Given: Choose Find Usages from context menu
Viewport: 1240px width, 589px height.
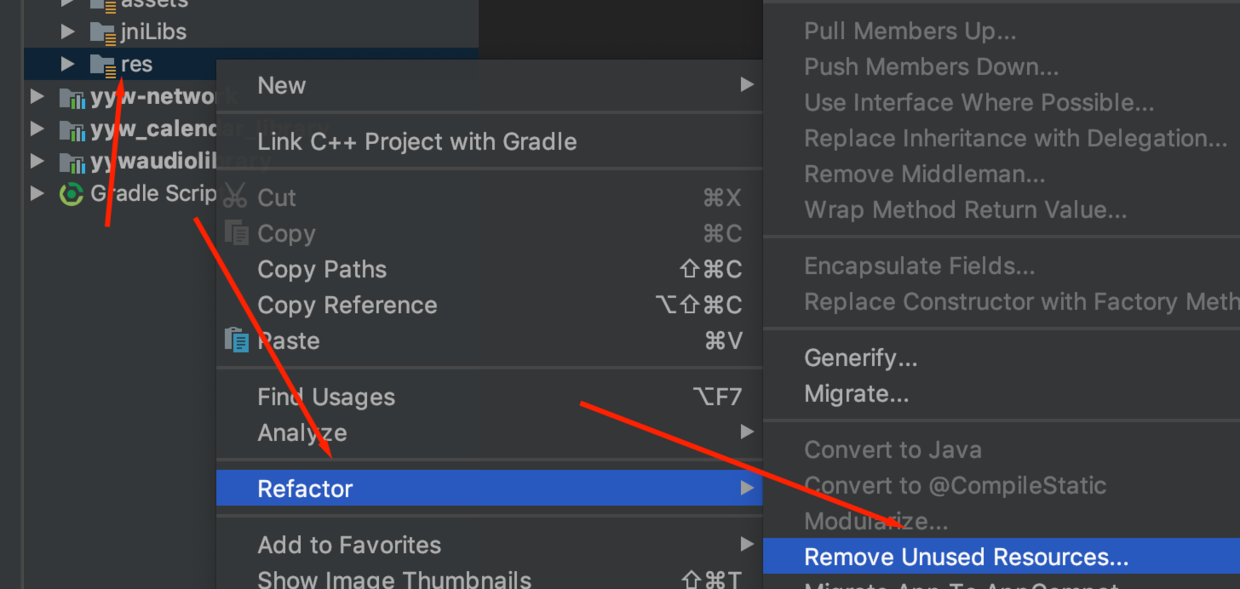Looking at the screenshot, I should [x=326, y=397].
